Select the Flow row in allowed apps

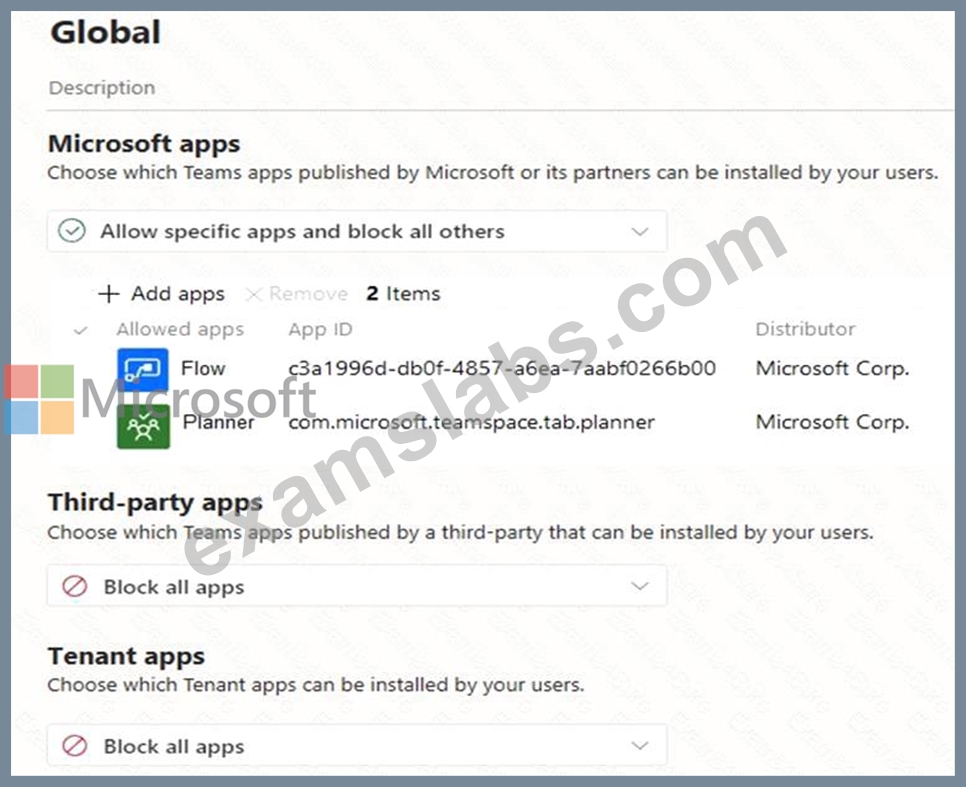[493, 369]
